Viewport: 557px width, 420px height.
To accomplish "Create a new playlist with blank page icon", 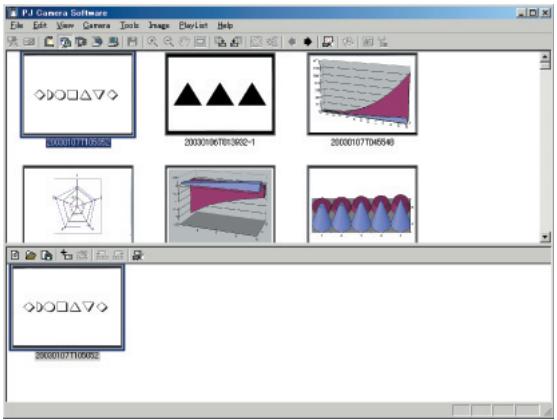I will [x=15, y=255].
